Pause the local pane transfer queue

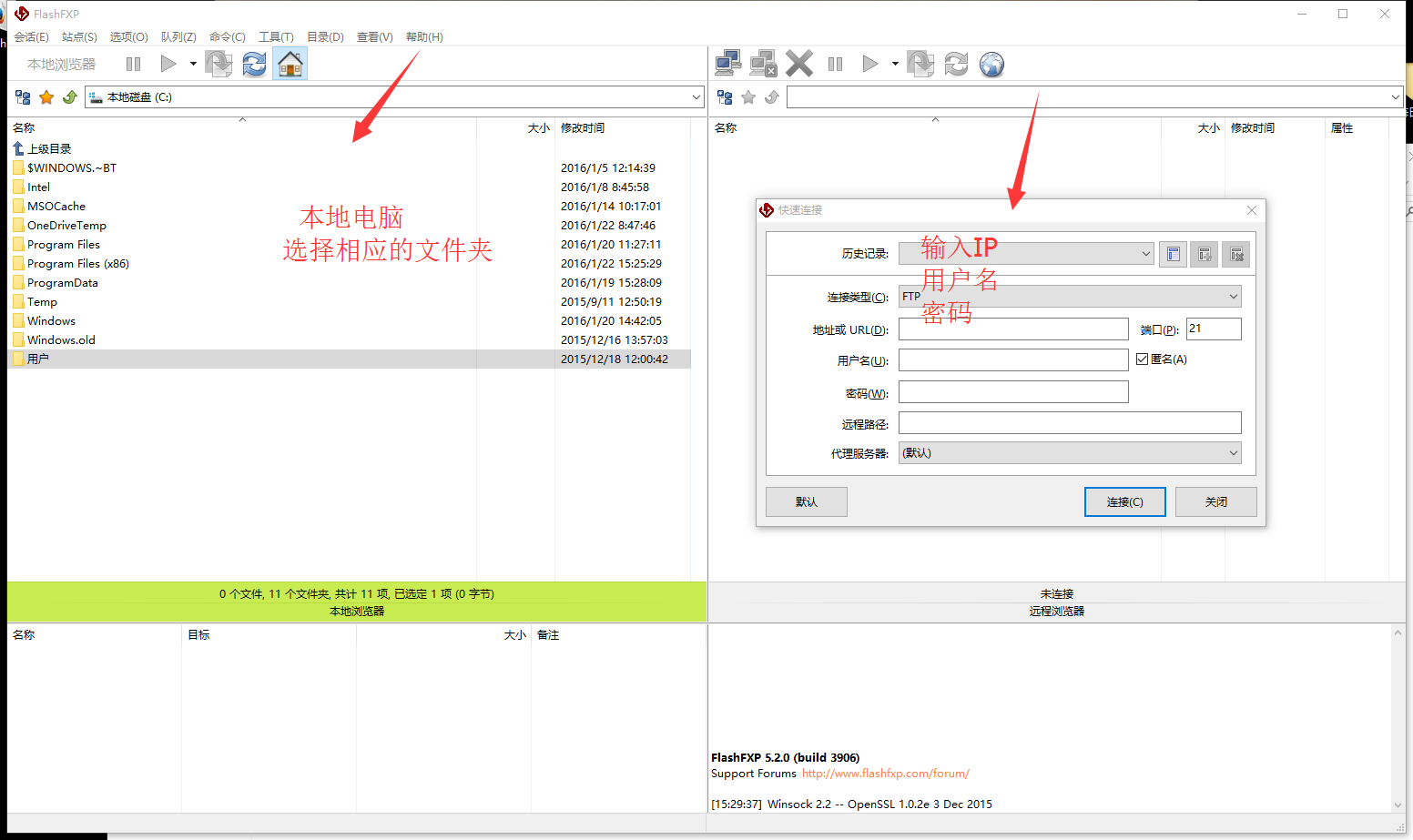click(x=133, y=64)
